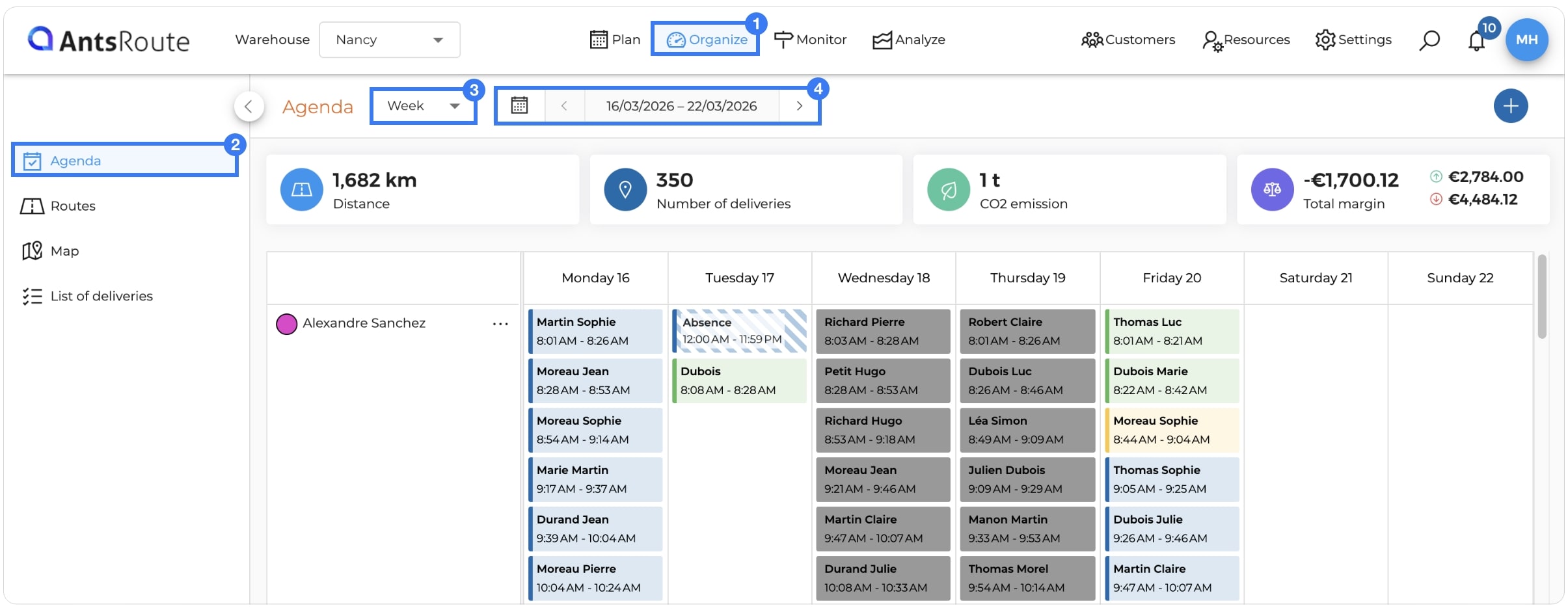Open List of deliveries in sidebar

[x=88, y=296]
